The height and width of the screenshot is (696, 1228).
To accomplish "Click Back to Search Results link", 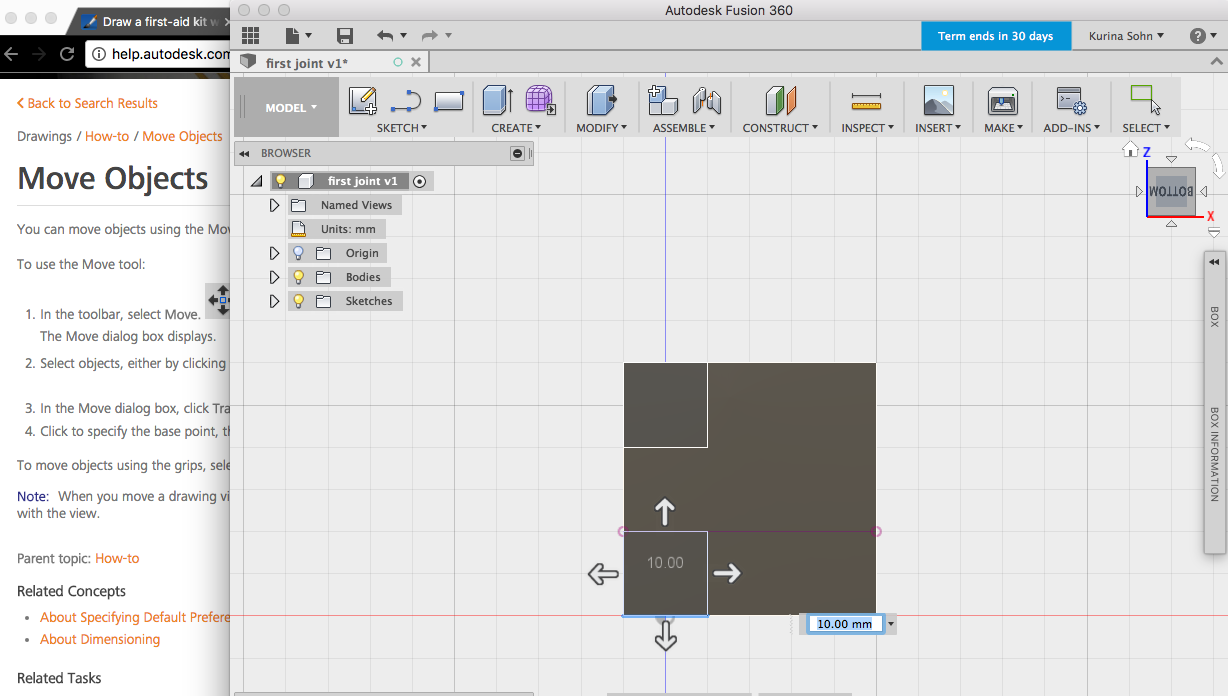I will pyautogui.click(x=87, y=103).
